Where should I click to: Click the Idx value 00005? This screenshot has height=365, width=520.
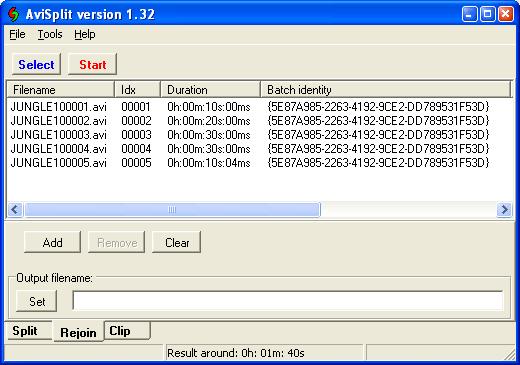click(x=136, y=163)
